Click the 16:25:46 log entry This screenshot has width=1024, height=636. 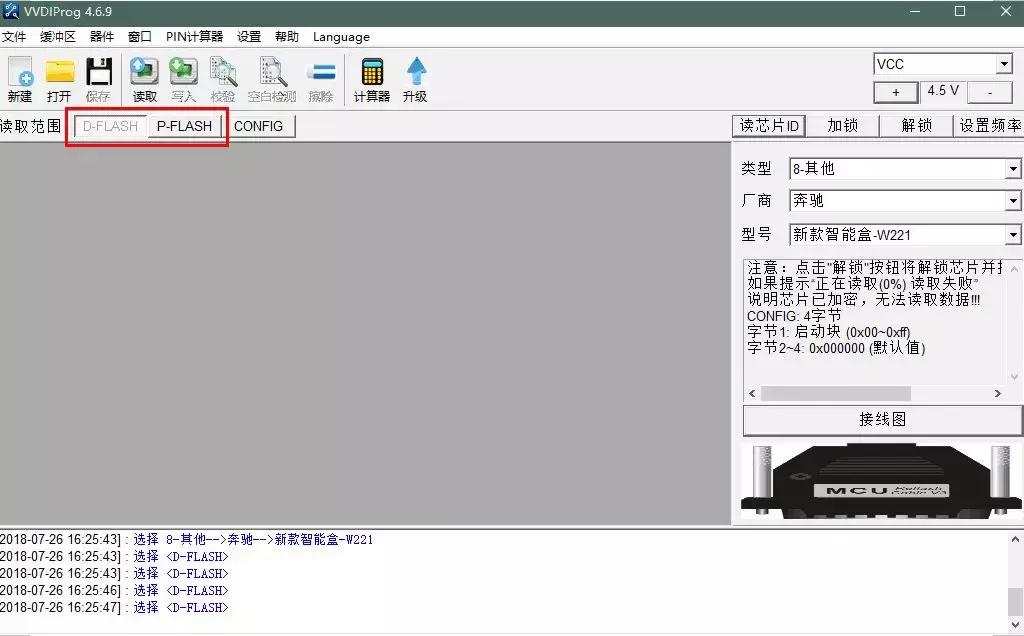(x=114, y=590)
